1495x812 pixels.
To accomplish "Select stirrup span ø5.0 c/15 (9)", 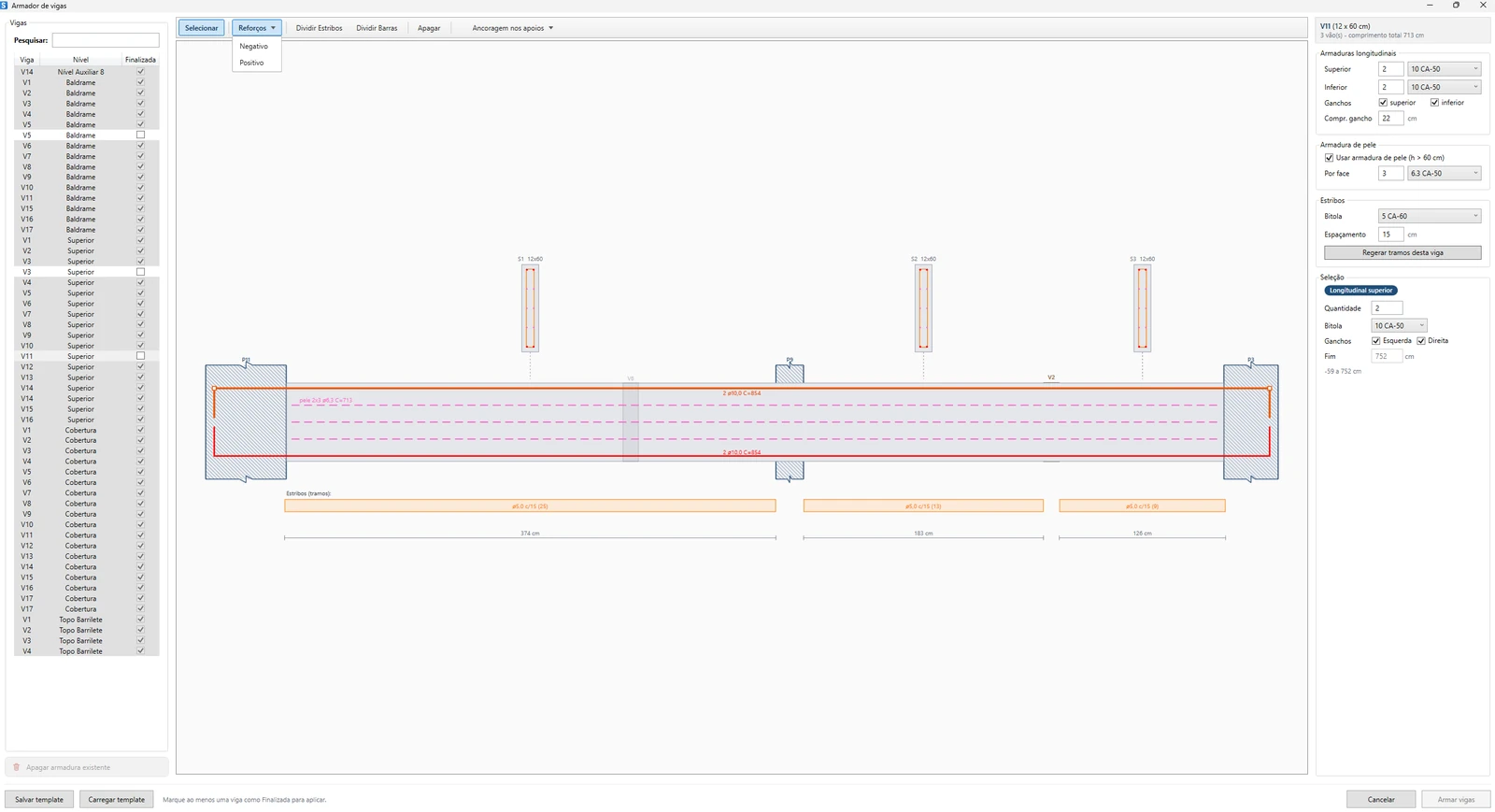I will (1142, 506).
